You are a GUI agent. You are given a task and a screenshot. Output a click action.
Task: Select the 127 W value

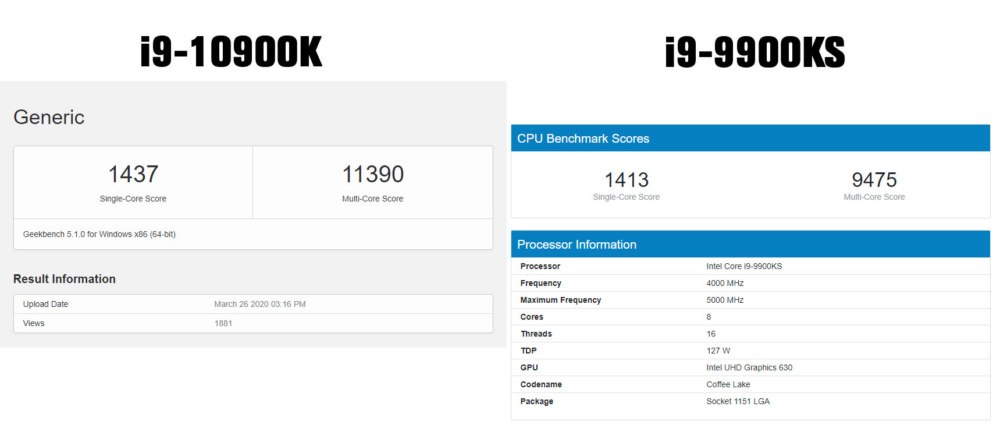717,351
